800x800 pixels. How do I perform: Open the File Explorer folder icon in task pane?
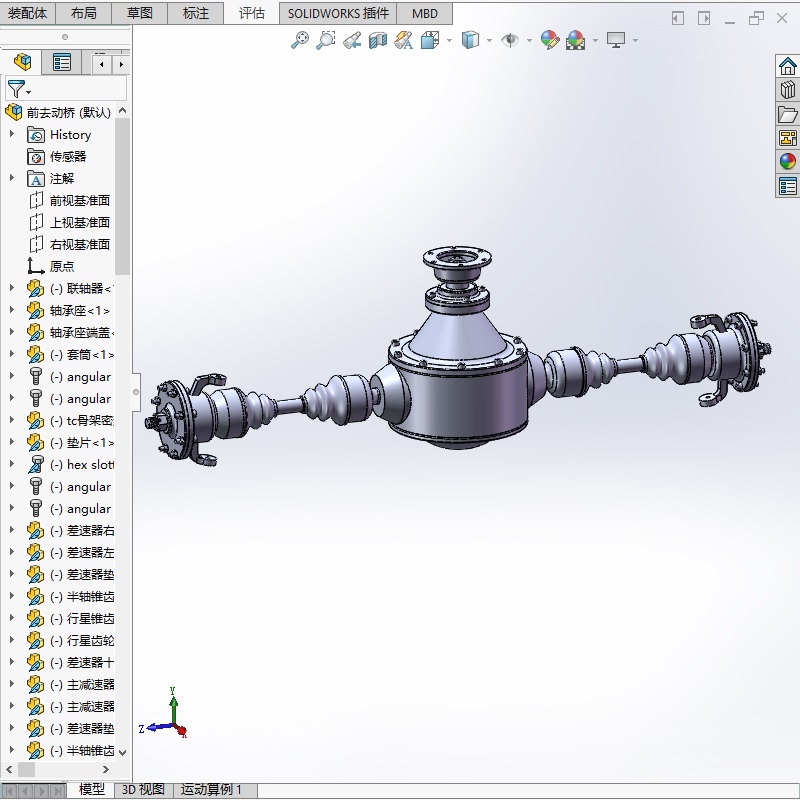[787, 114]
